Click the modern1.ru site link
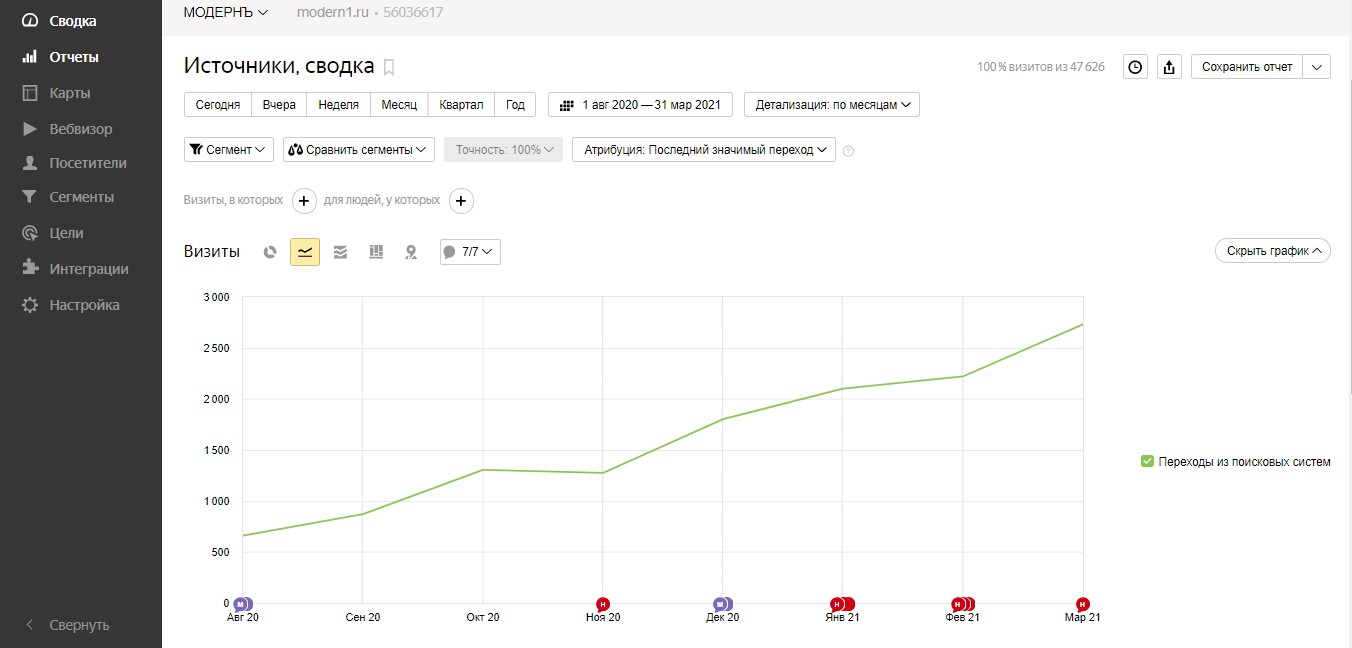This screenshot has height=648, width=1352. click(x=332, y=12)
